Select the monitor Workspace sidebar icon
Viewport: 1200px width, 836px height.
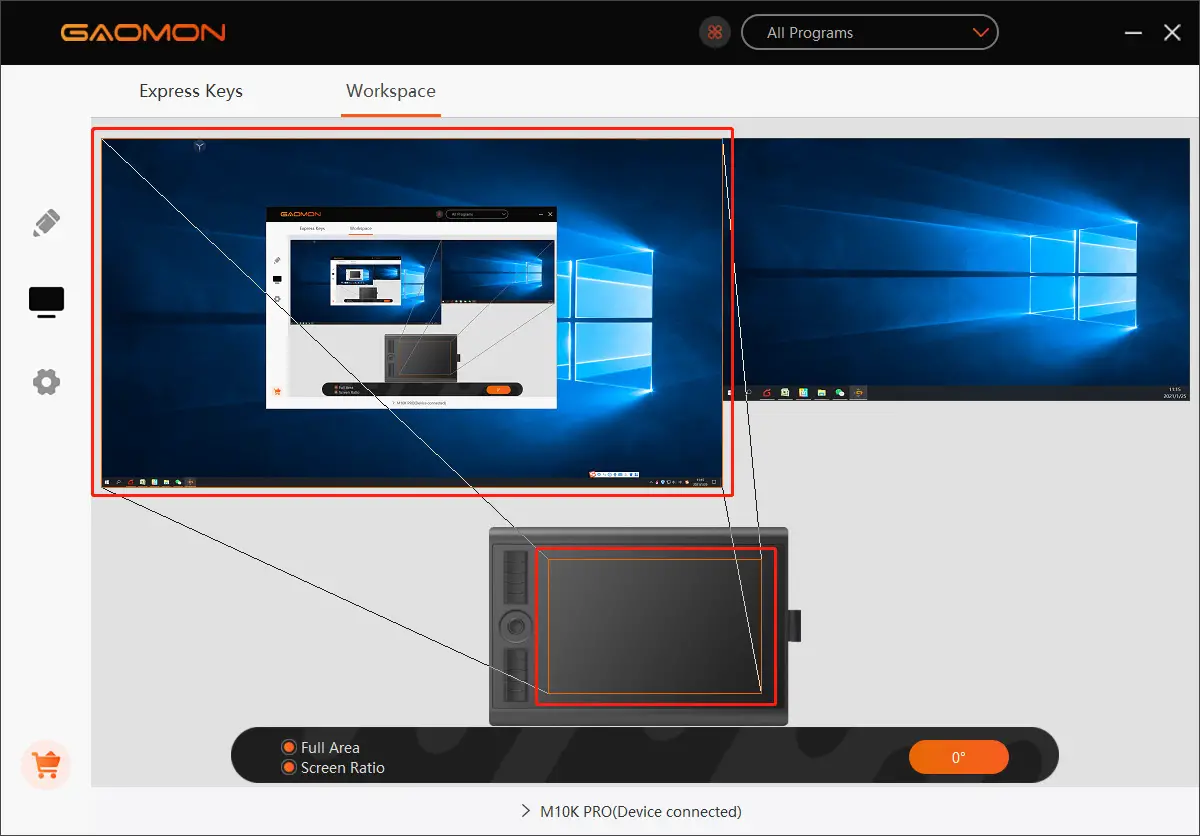click(47, 302)
